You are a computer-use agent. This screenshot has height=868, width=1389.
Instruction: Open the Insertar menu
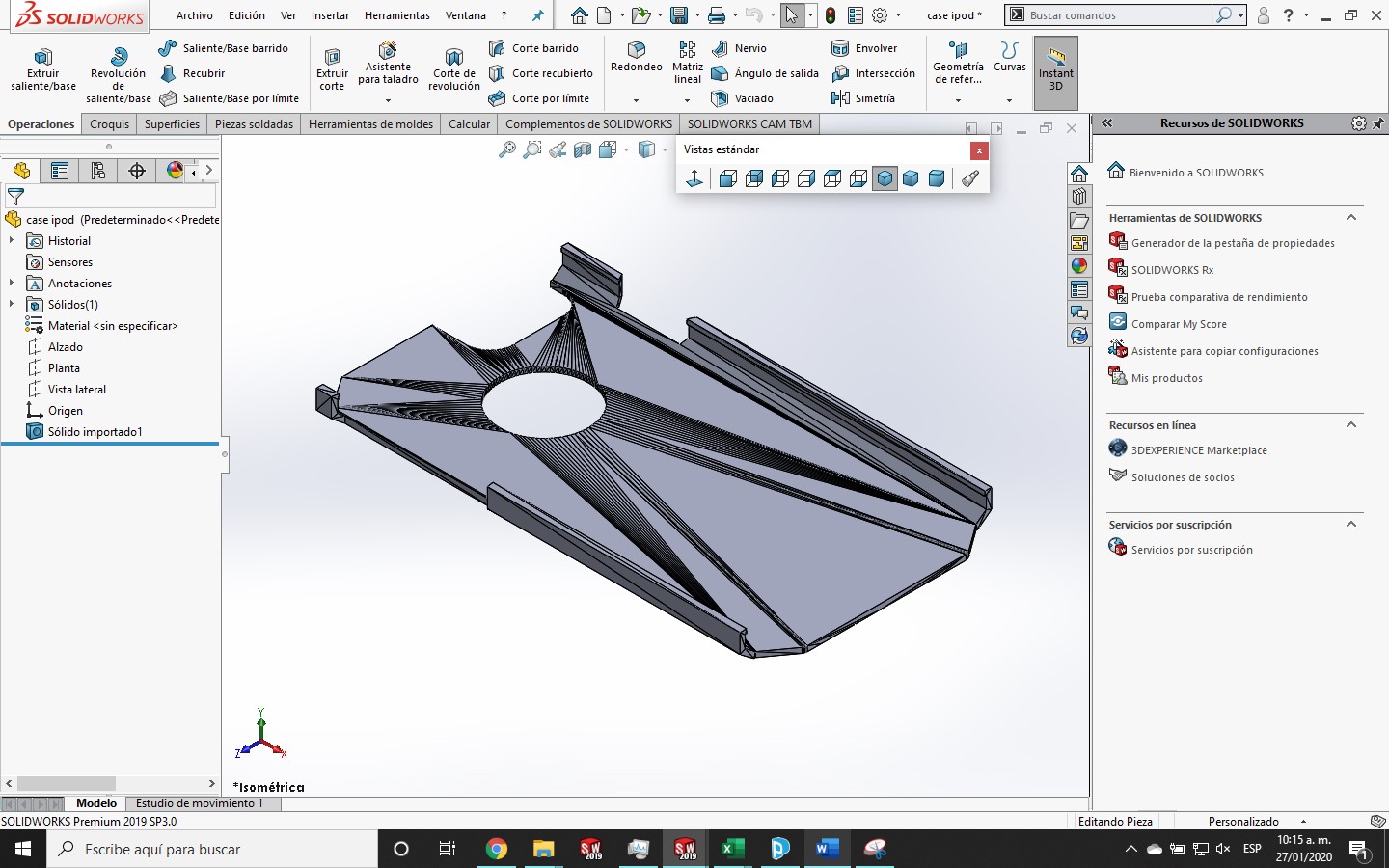tap(330, 15)
